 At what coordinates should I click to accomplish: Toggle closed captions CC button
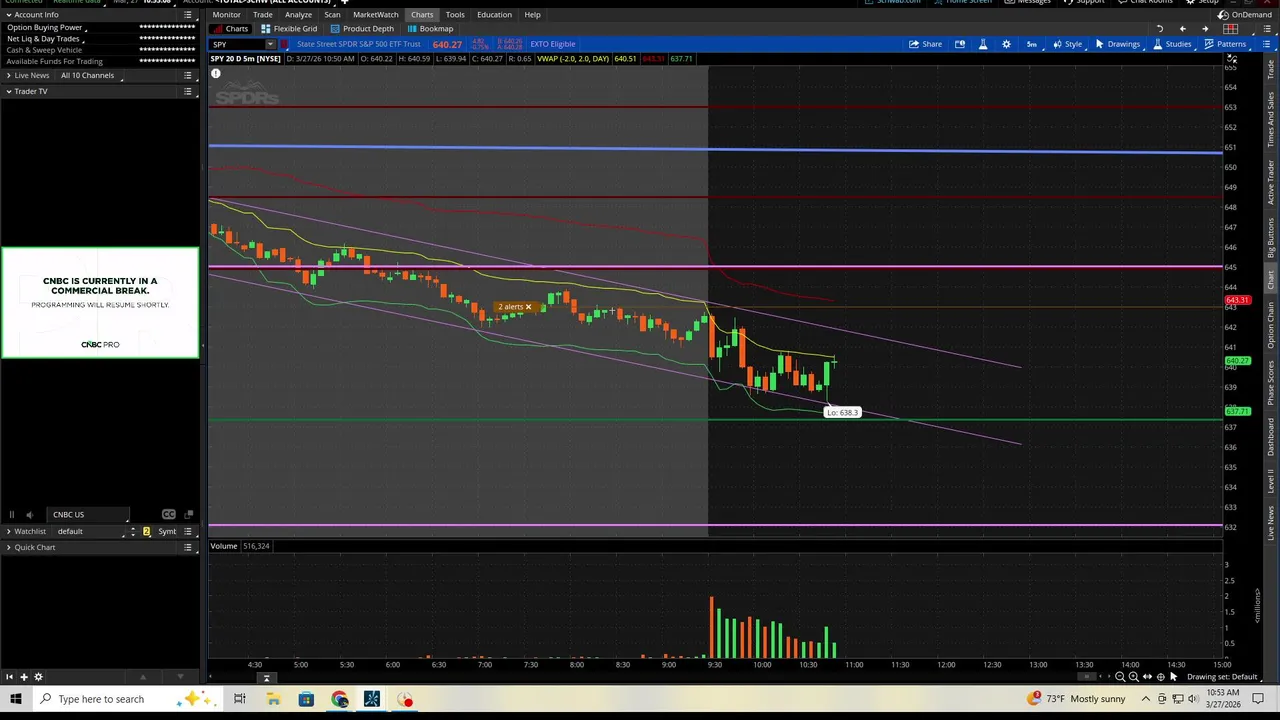168,515
